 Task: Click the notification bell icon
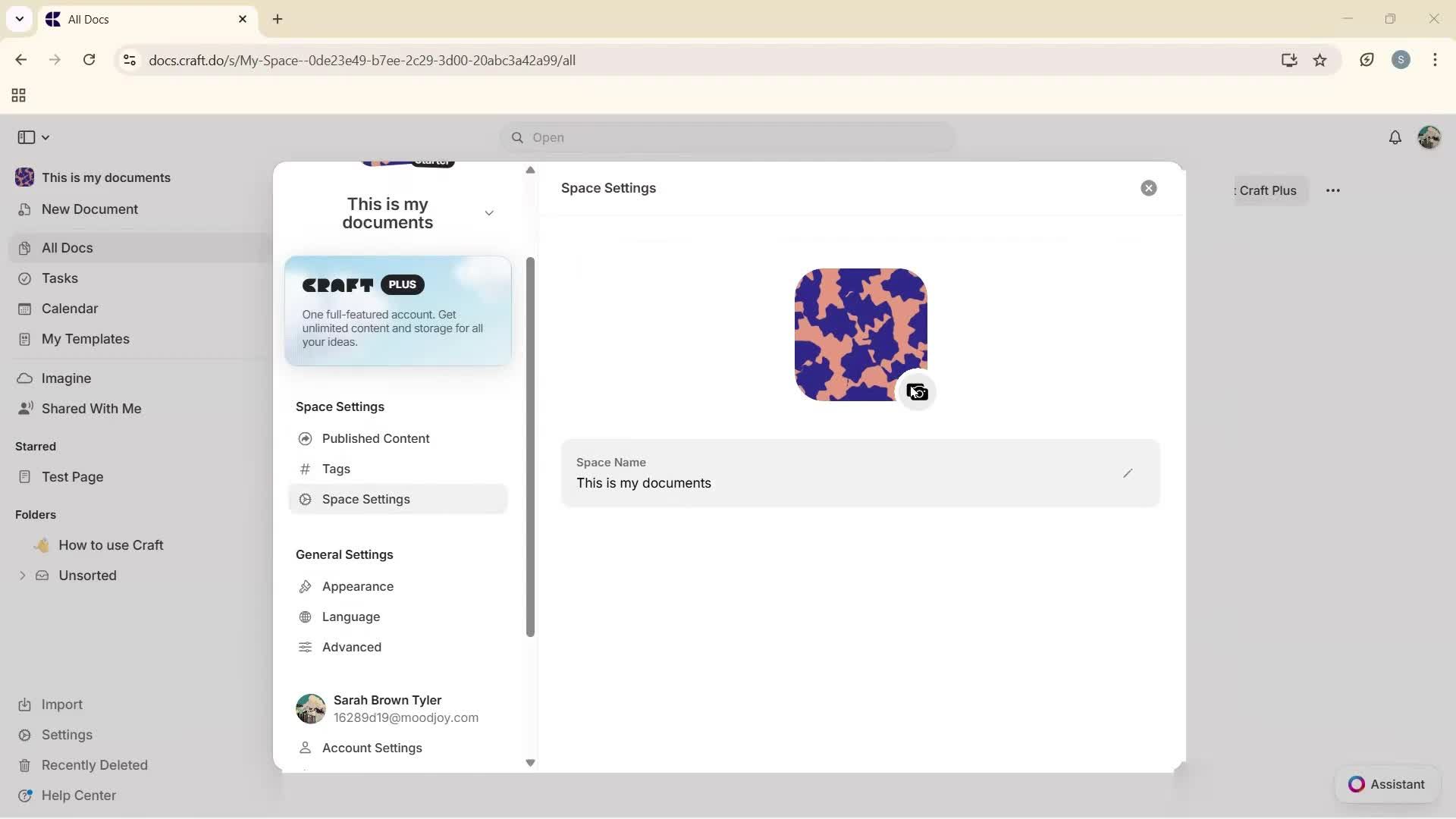1395,137
